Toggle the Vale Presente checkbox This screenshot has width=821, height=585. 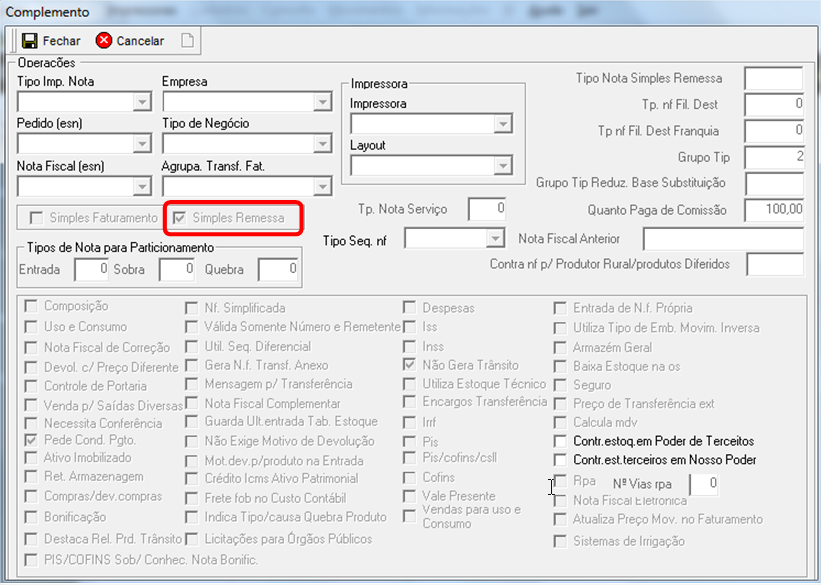[409, 495]
